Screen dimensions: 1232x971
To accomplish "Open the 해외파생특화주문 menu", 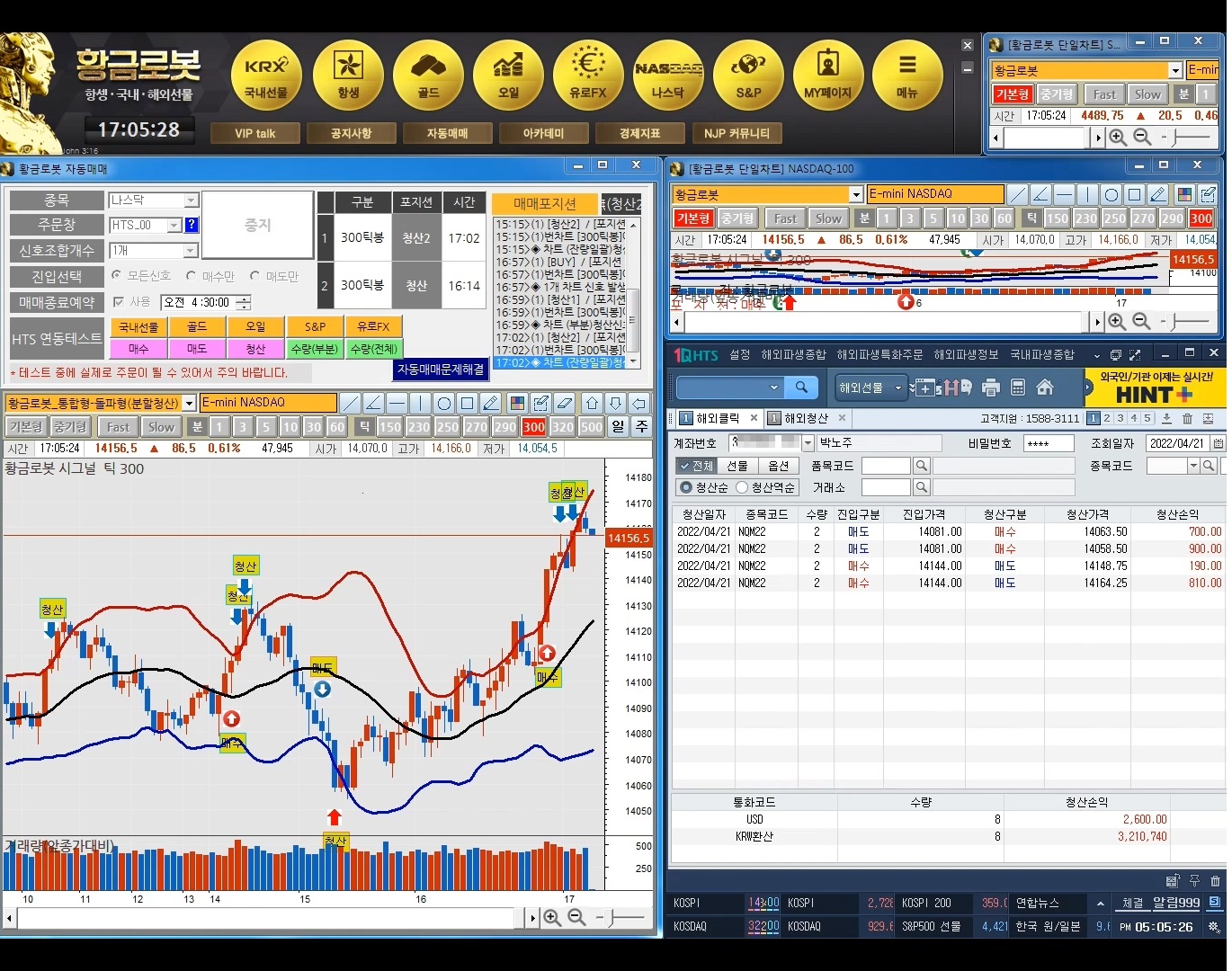I will [x=879, y=355].
